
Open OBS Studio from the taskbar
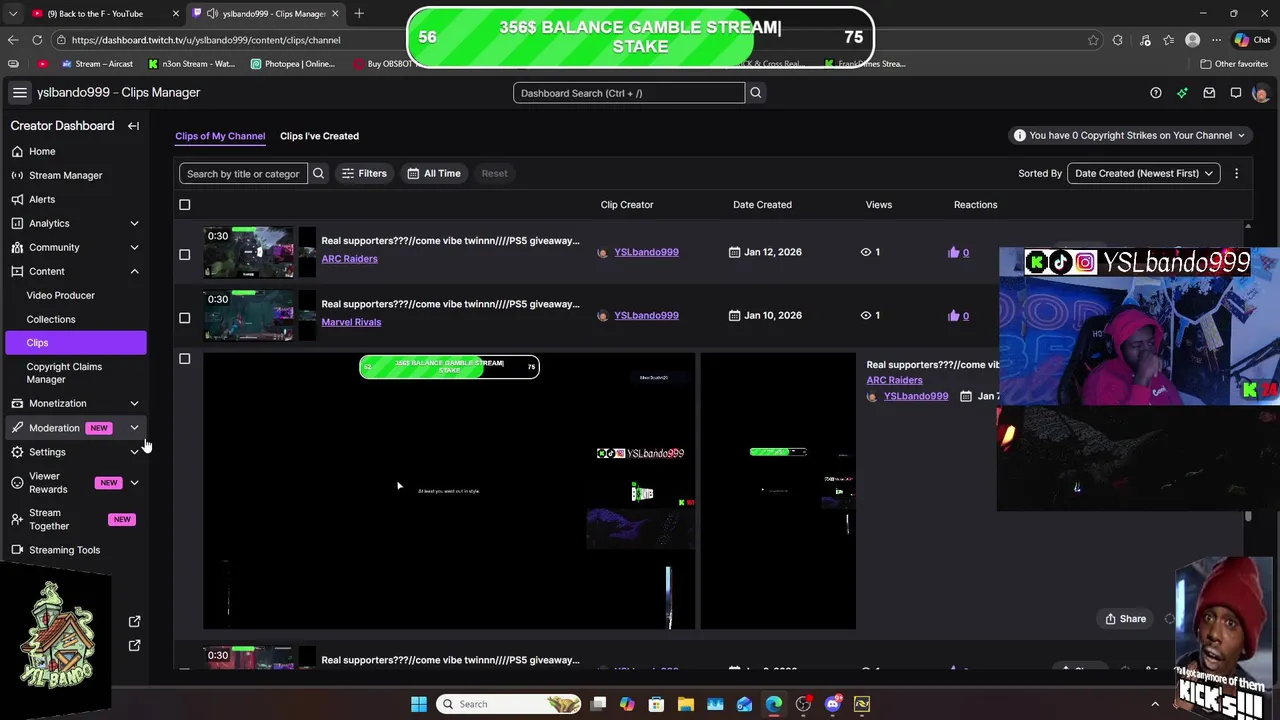click(803, 704)
